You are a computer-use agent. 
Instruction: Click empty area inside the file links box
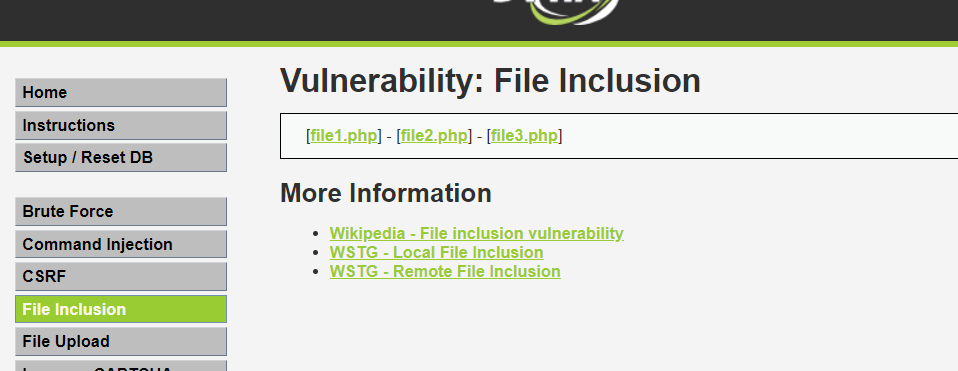click(758, 136)
